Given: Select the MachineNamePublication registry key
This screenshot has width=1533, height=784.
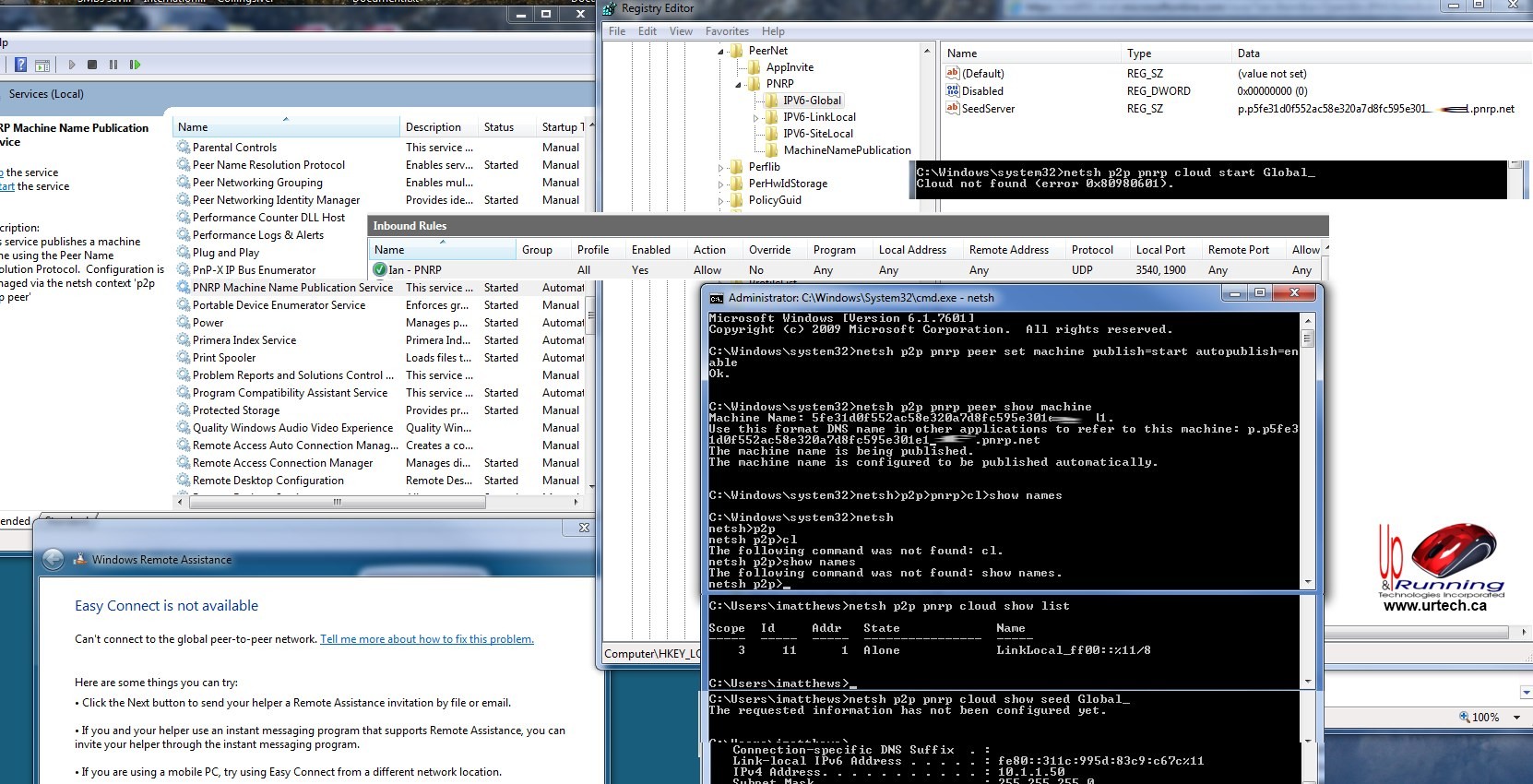Looking at the screenshot, I should (847, 150).
